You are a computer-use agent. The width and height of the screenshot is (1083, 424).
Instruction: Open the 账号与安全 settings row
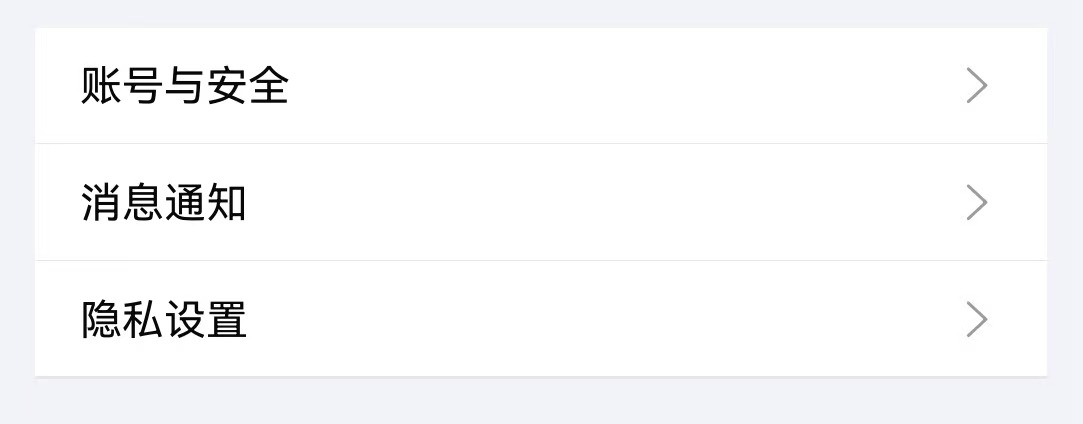pos(540,86)
